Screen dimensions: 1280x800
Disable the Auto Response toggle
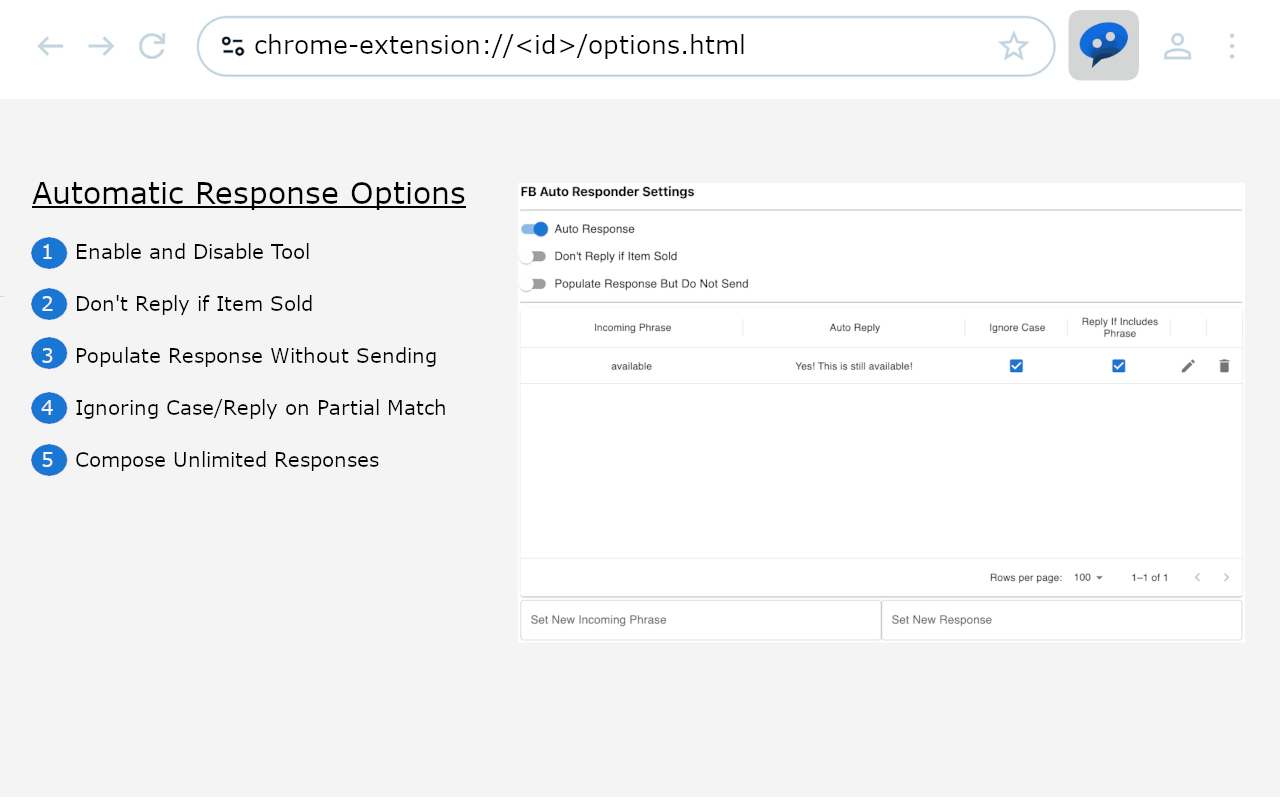point(534,229)
